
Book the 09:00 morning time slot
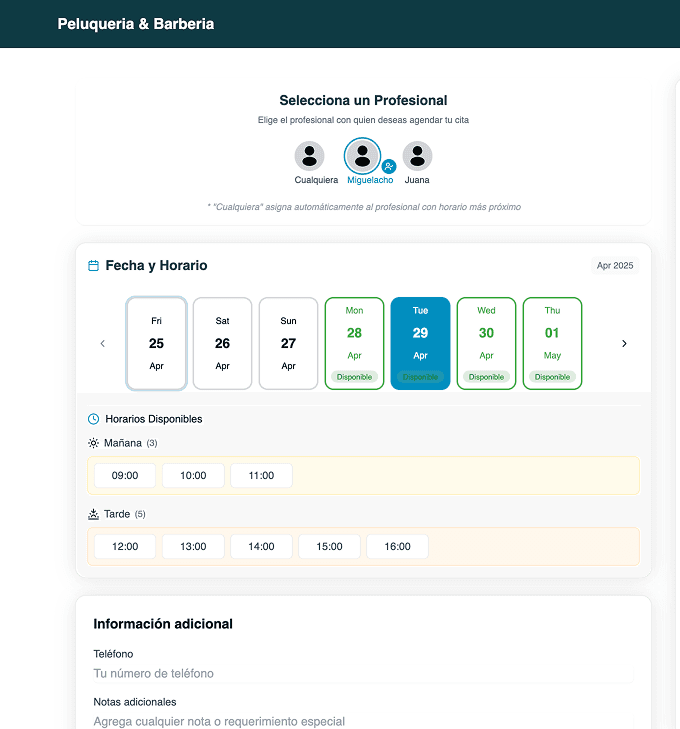[125, 475]
